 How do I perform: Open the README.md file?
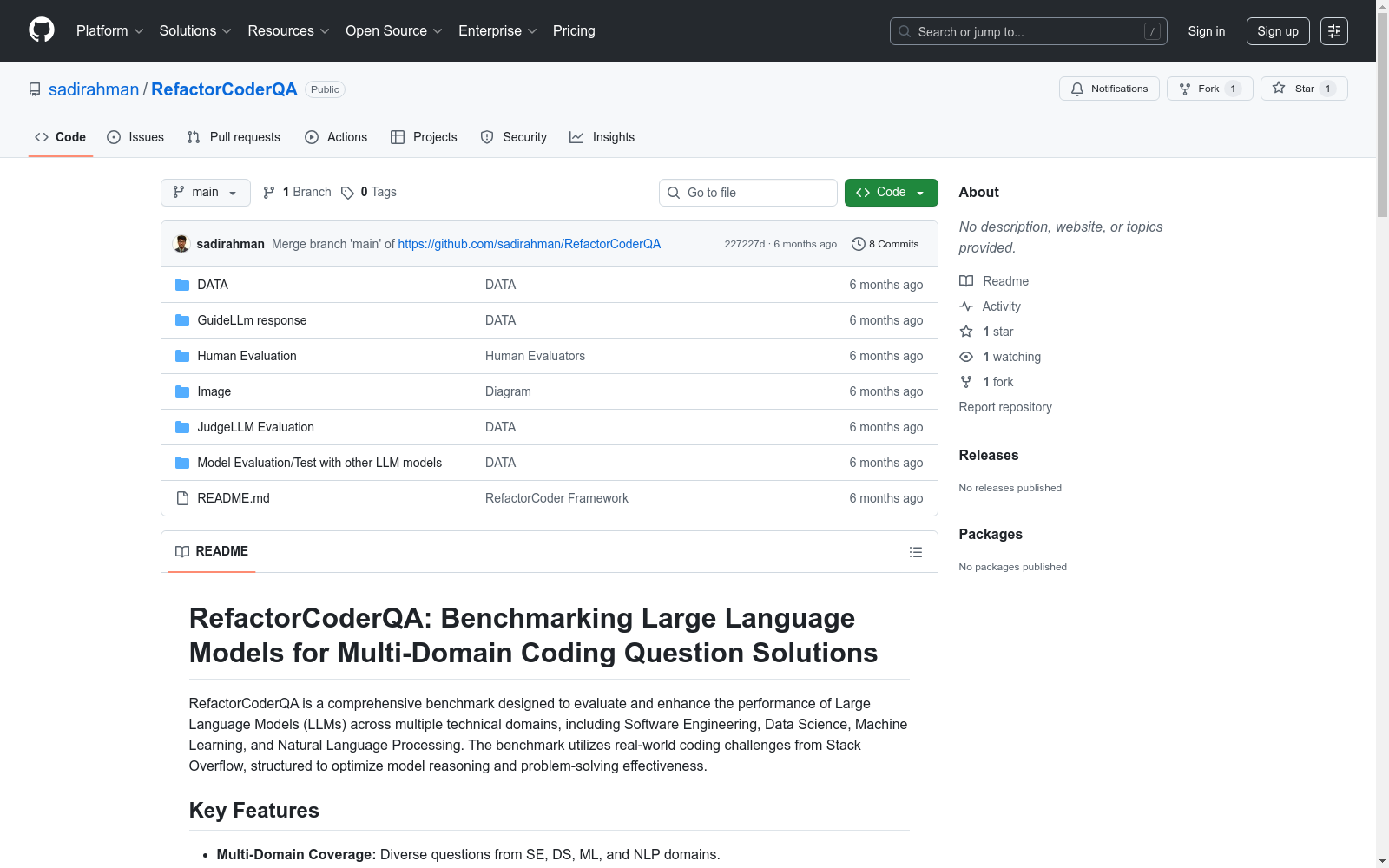pos(234,498)
